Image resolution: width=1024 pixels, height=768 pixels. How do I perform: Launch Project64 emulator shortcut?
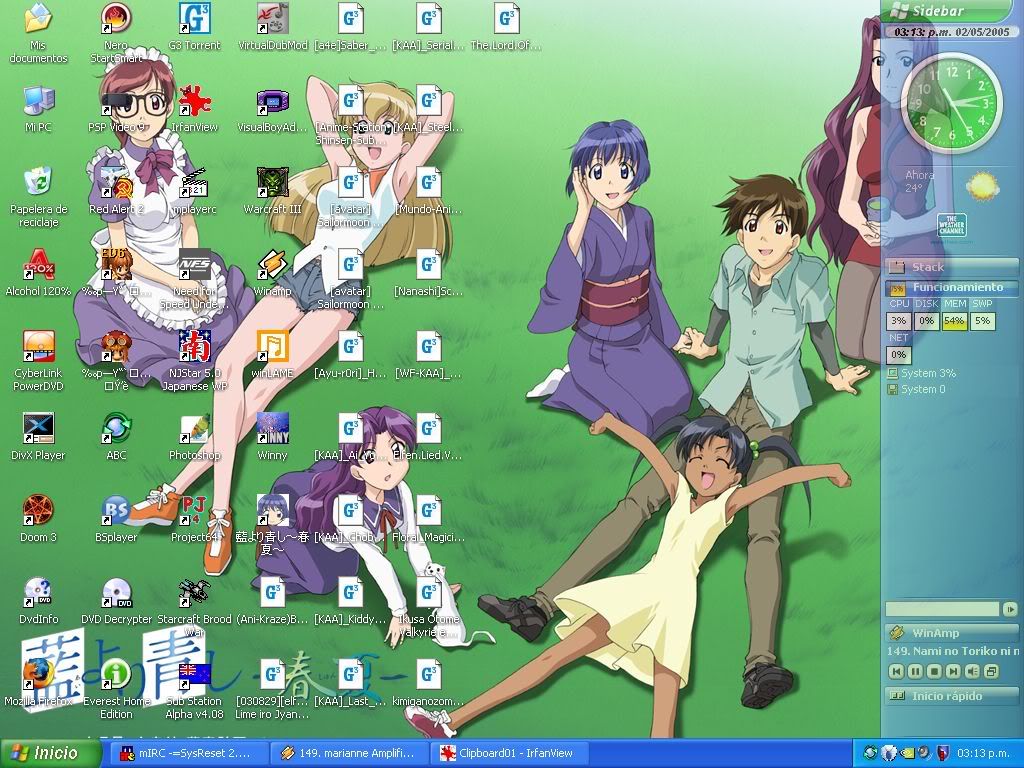point(194,511)
